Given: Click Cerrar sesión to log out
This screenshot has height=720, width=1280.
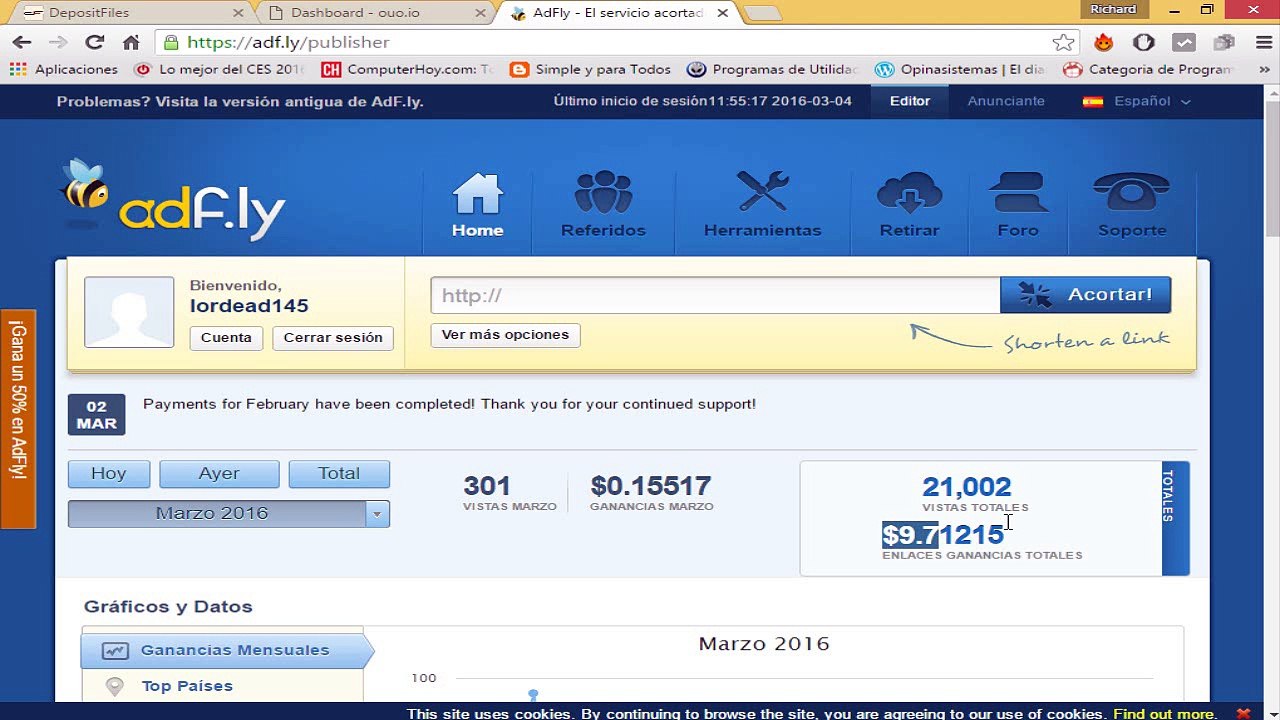Looking at the screenshot, I should coord(333,338).
